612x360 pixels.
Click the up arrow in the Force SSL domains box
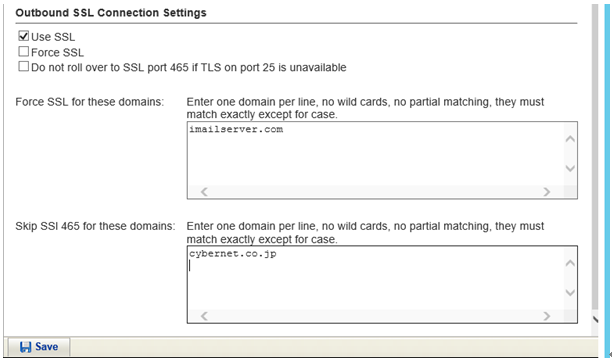(x=570, y=139)
